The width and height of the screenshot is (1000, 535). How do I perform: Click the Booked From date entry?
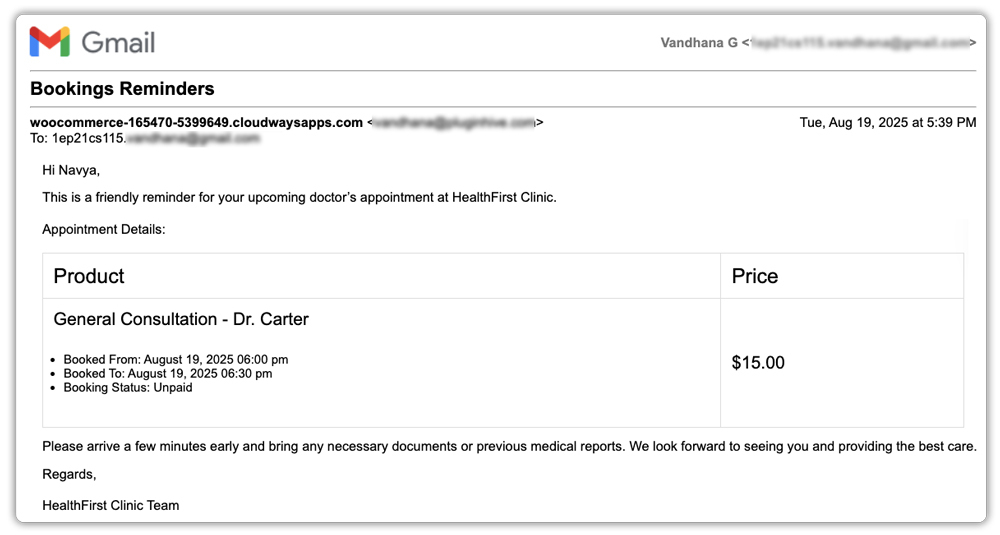[x=176, y=360]
